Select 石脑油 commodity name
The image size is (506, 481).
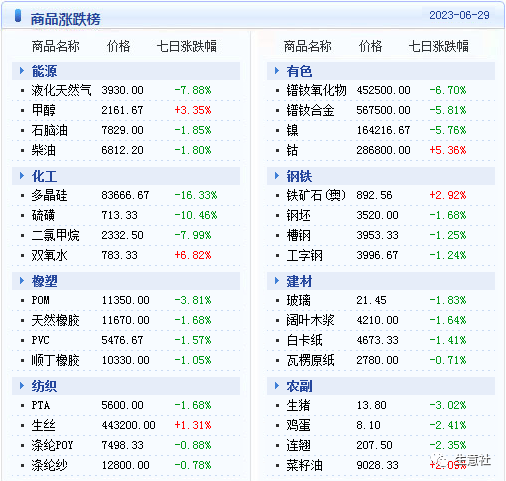coord(49,130)
